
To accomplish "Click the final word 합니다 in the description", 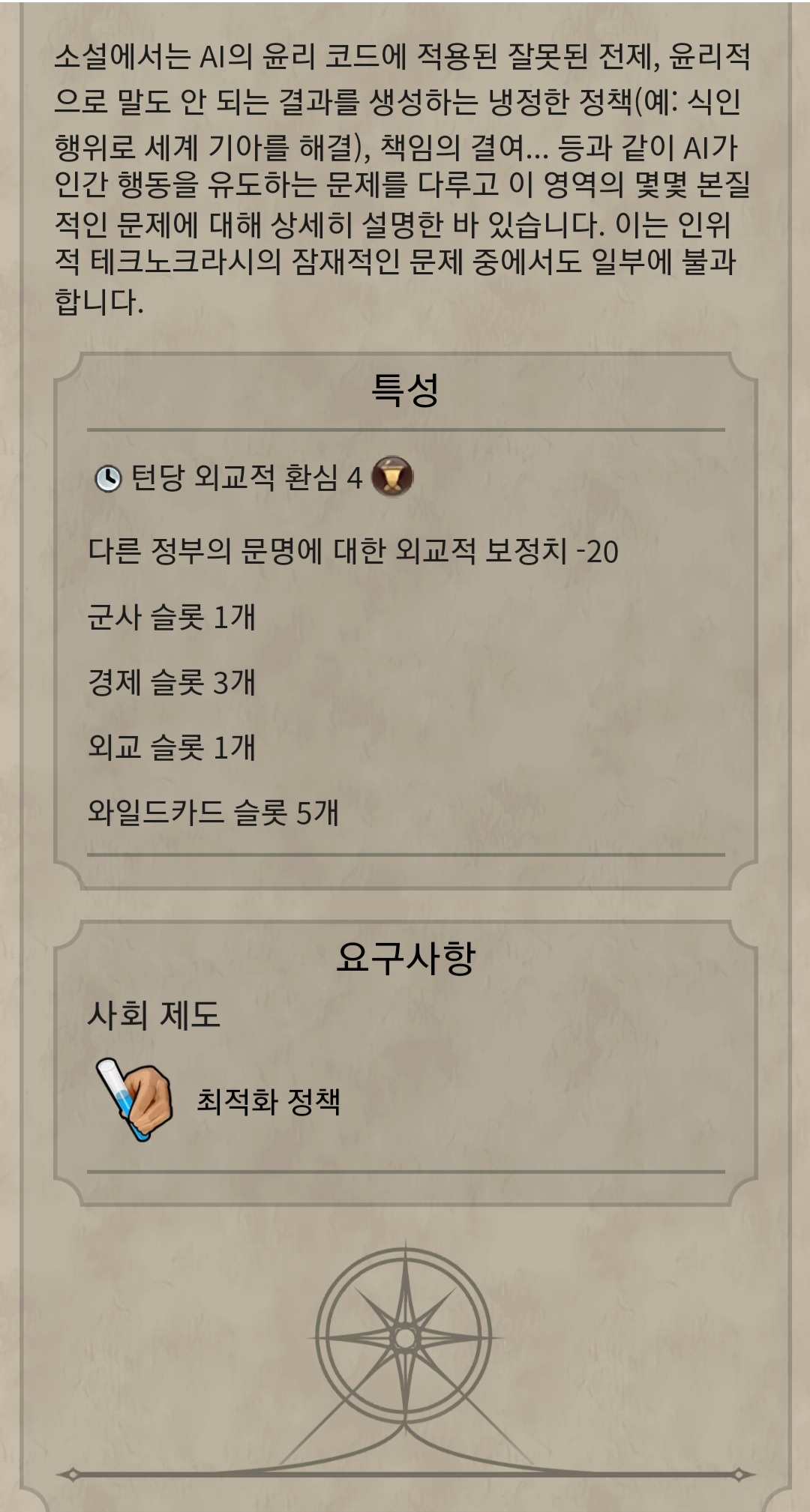I will pos(98,302).
